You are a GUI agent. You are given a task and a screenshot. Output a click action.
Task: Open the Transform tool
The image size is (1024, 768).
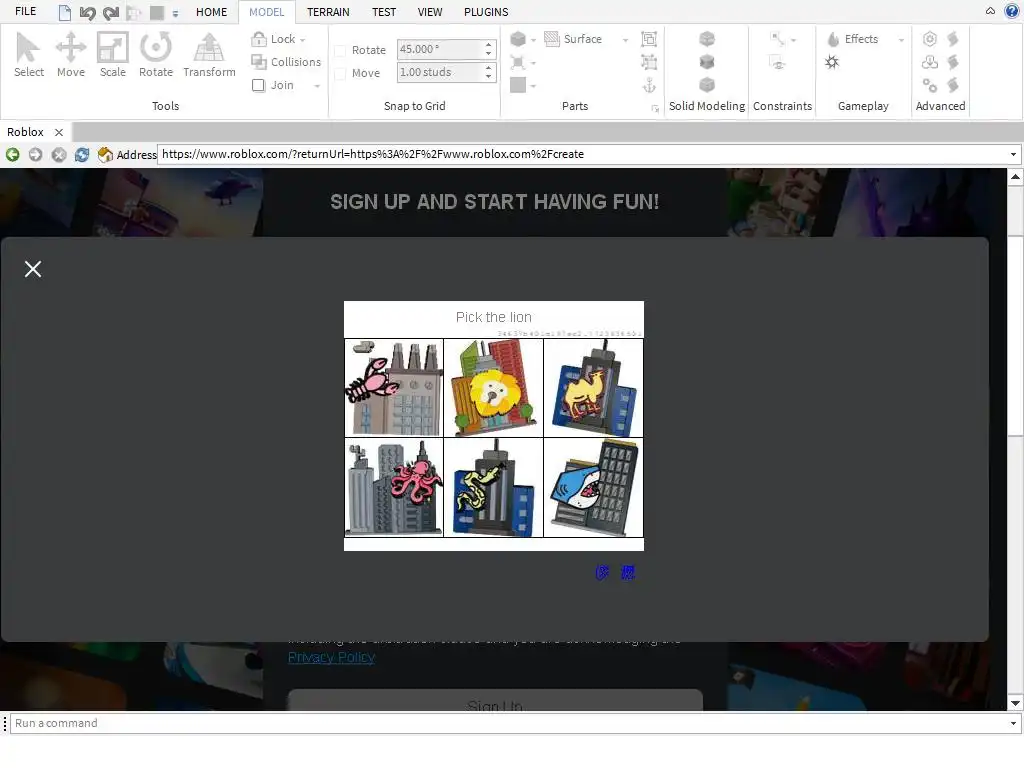tap(209, 55)
